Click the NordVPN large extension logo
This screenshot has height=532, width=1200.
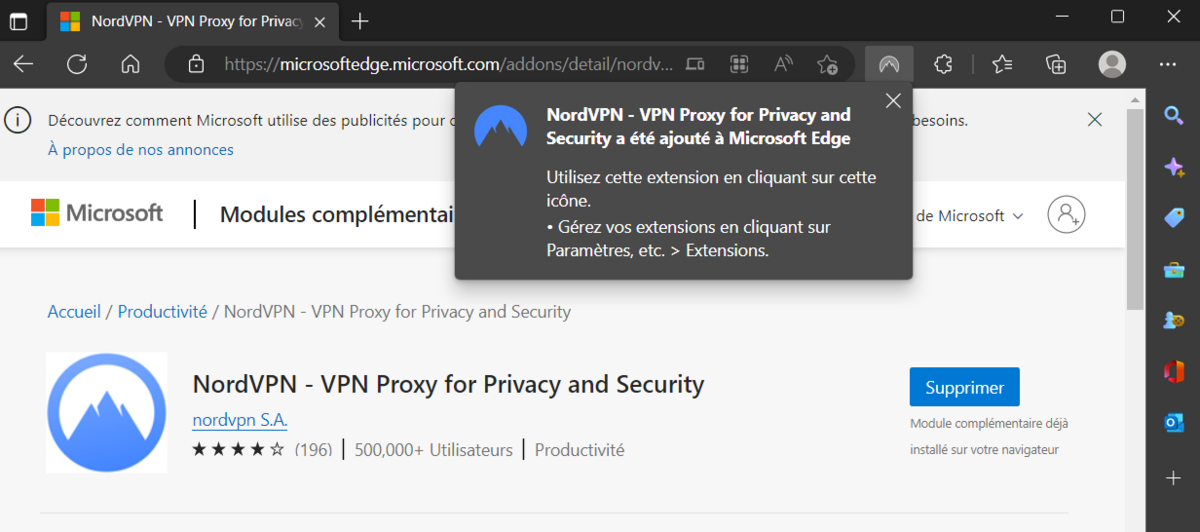107,411
